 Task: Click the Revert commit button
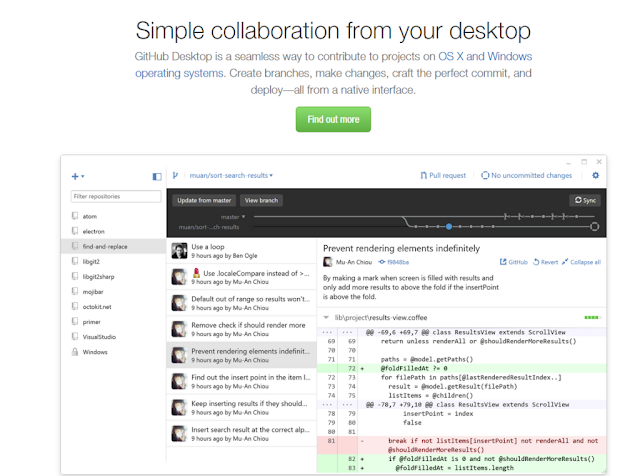pos(545,262)
